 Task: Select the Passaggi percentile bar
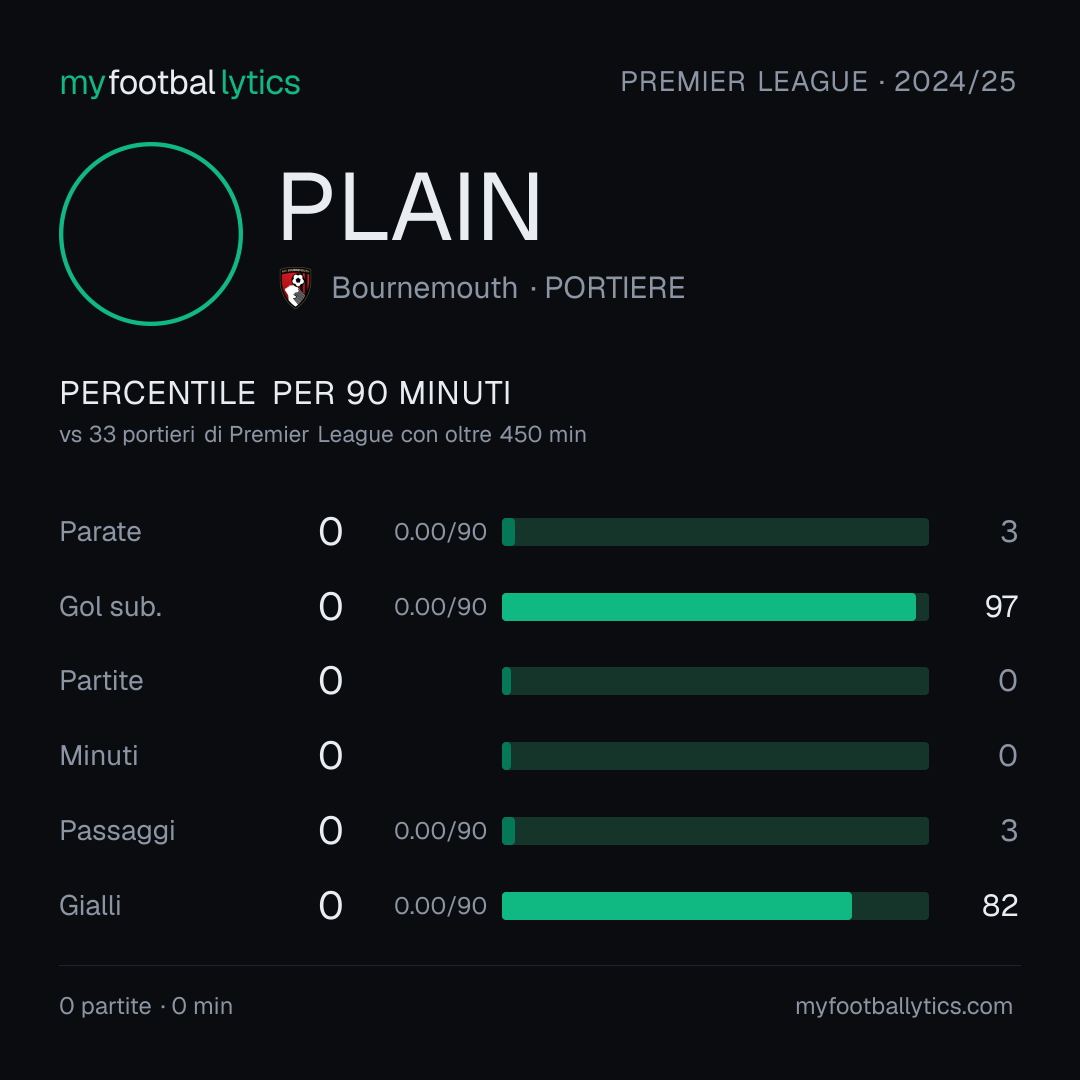coord(715,831)
